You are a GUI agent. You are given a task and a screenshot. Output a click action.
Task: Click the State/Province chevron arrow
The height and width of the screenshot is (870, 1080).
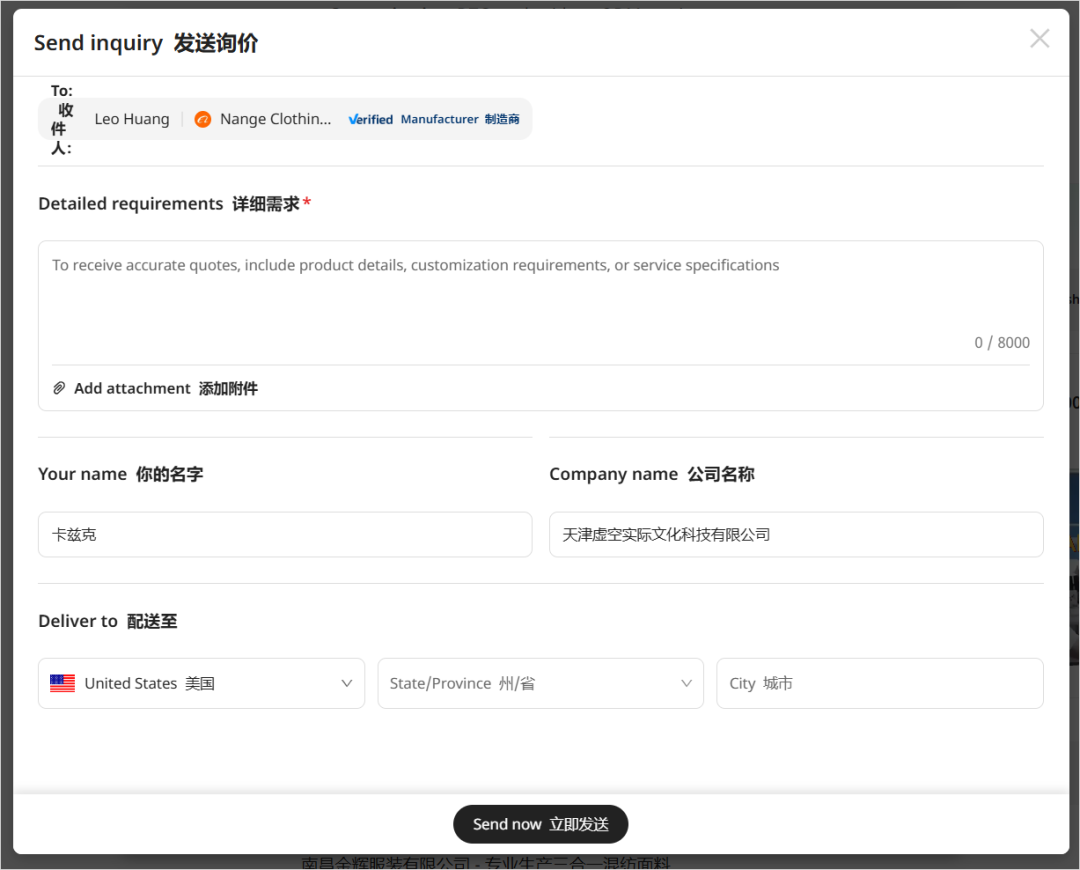686,683
